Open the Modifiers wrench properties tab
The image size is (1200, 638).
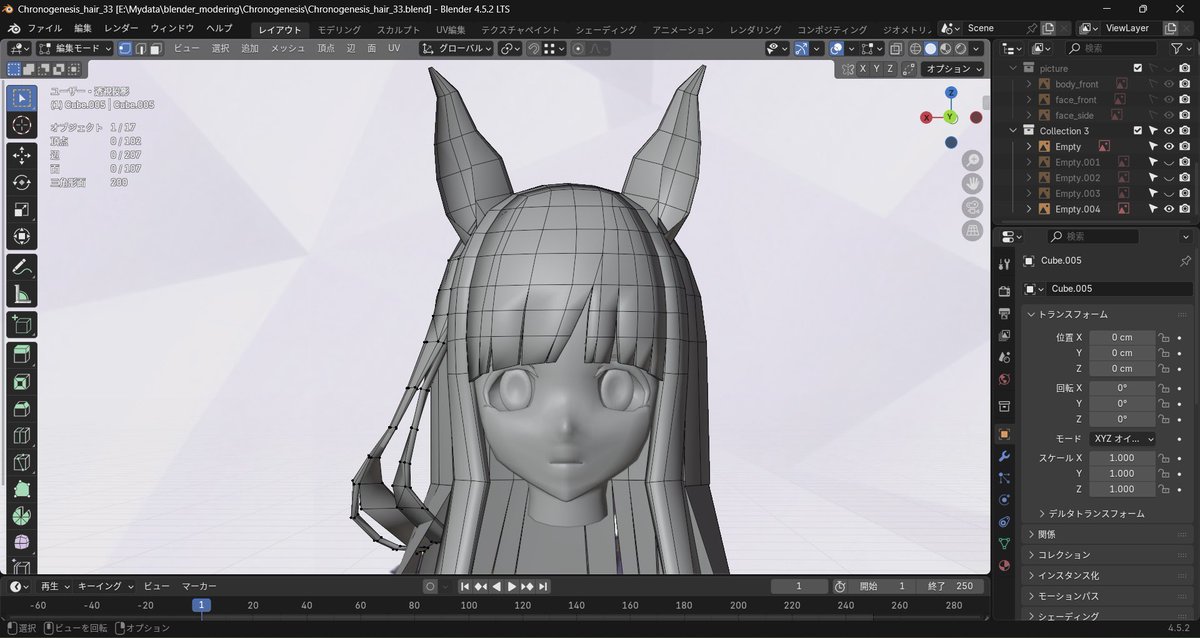pyautogui.click(x=1005, y=456)
